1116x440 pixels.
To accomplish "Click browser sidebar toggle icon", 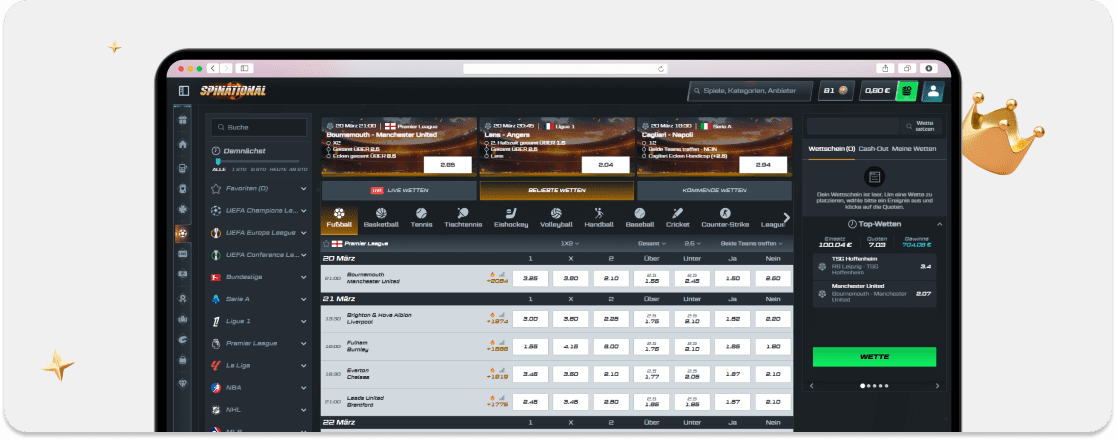I will point(244,68).
